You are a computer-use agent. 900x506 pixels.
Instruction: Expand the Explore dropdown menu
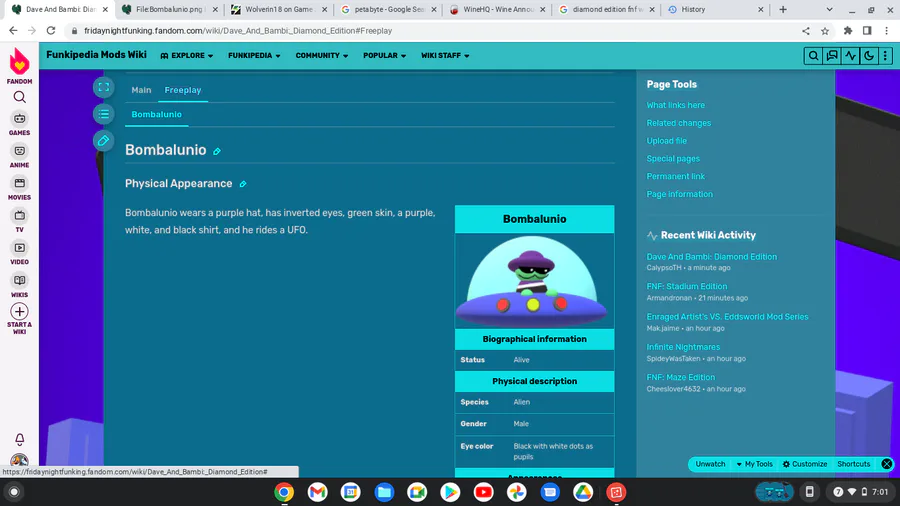coord(187,56)
